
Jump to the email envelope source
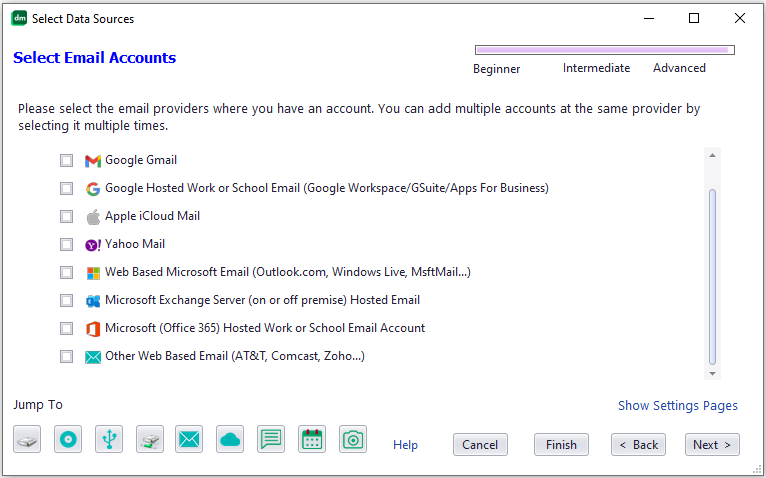click(189, 439)
